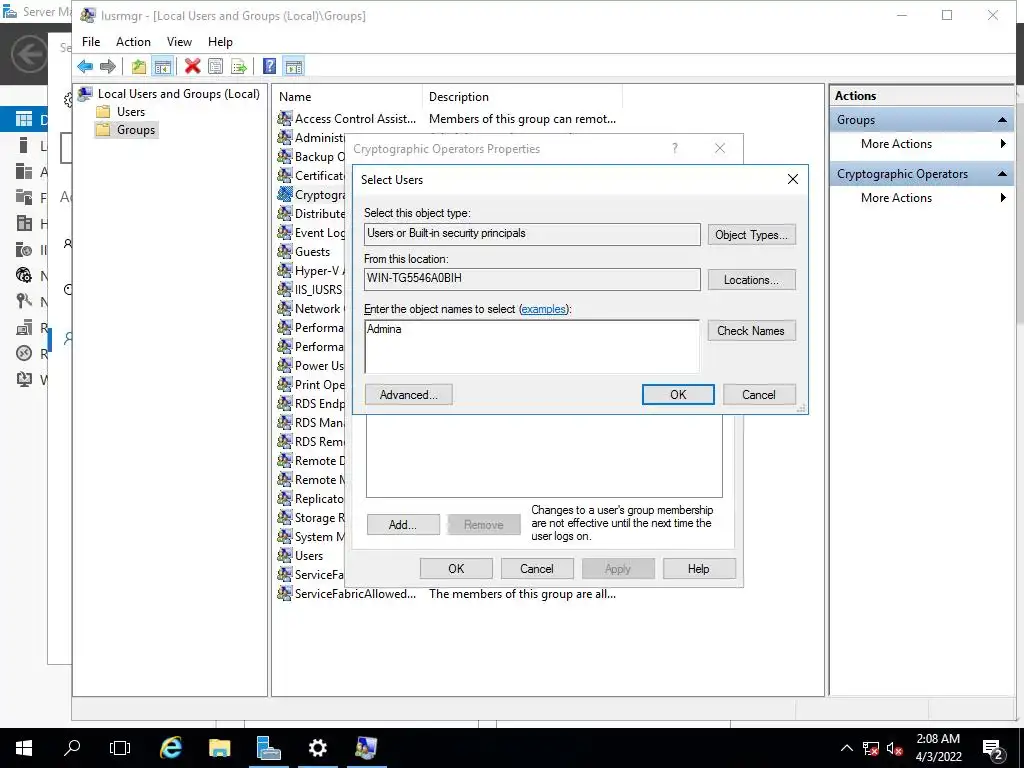Select the IIS_IUSRS group icon
Image resolution: width=1024 pixels, height=768 pixels.
point(284,289)
